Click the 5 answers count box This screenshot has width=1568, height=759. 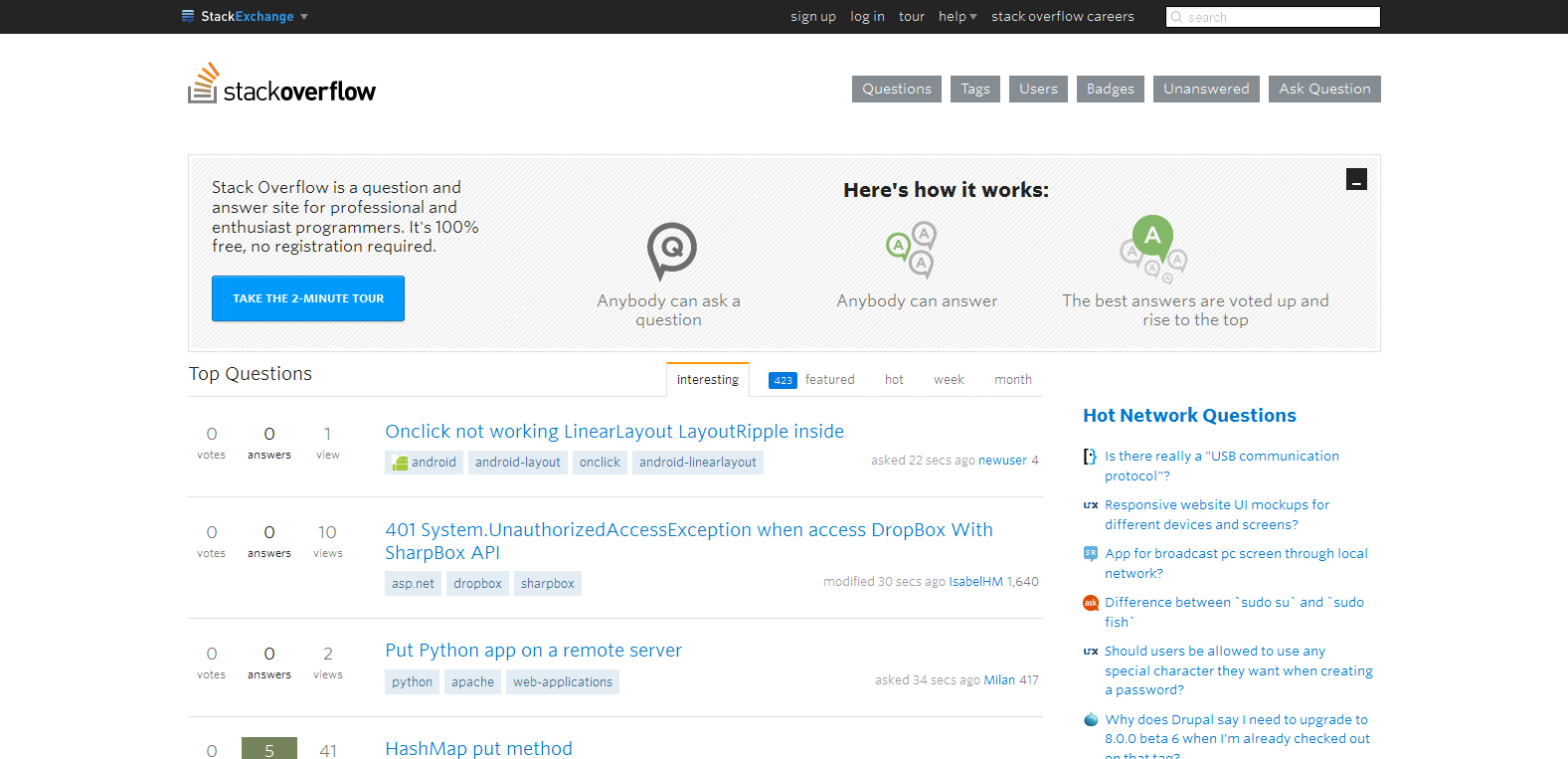tap(269, 748)
